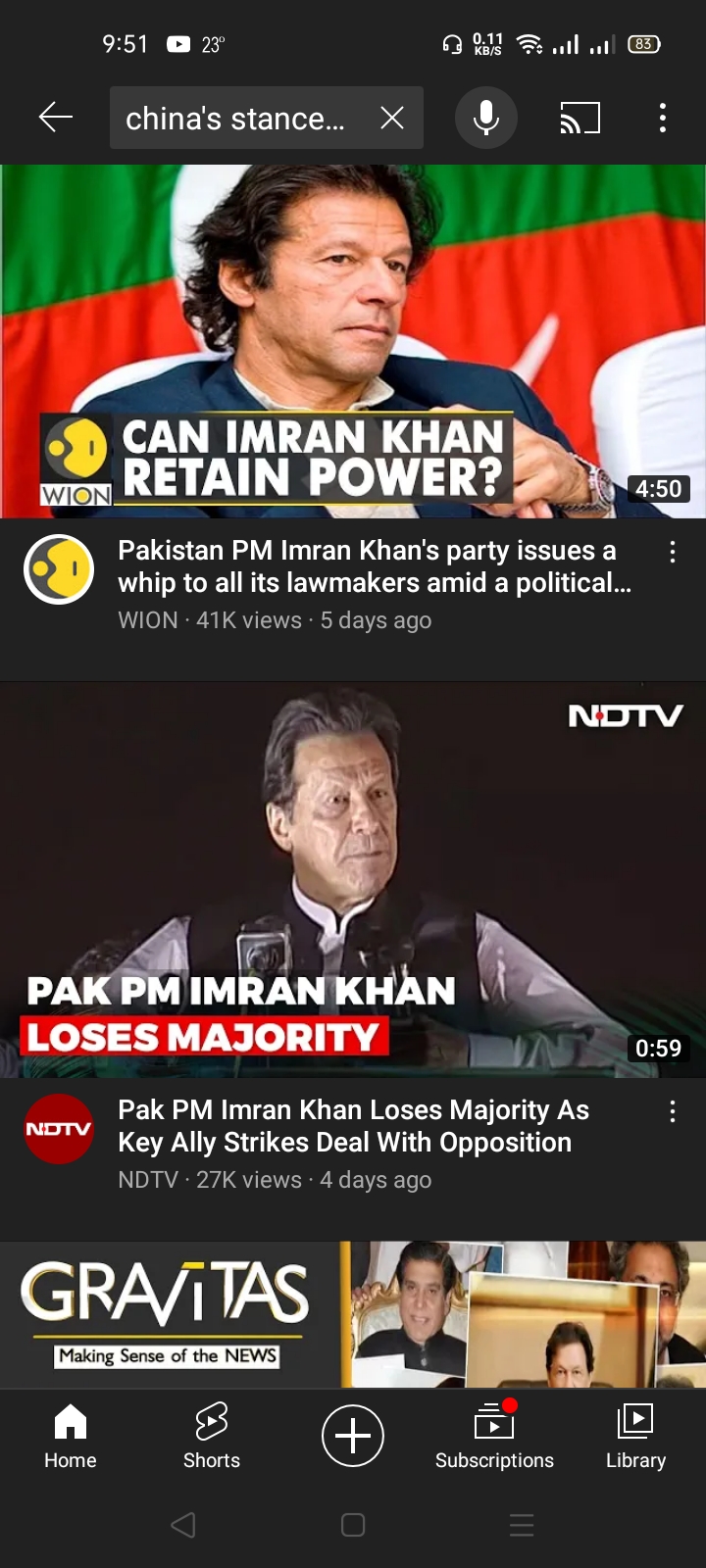Tap the Create plus button
706x1568 pixels.
point(353,1436)
